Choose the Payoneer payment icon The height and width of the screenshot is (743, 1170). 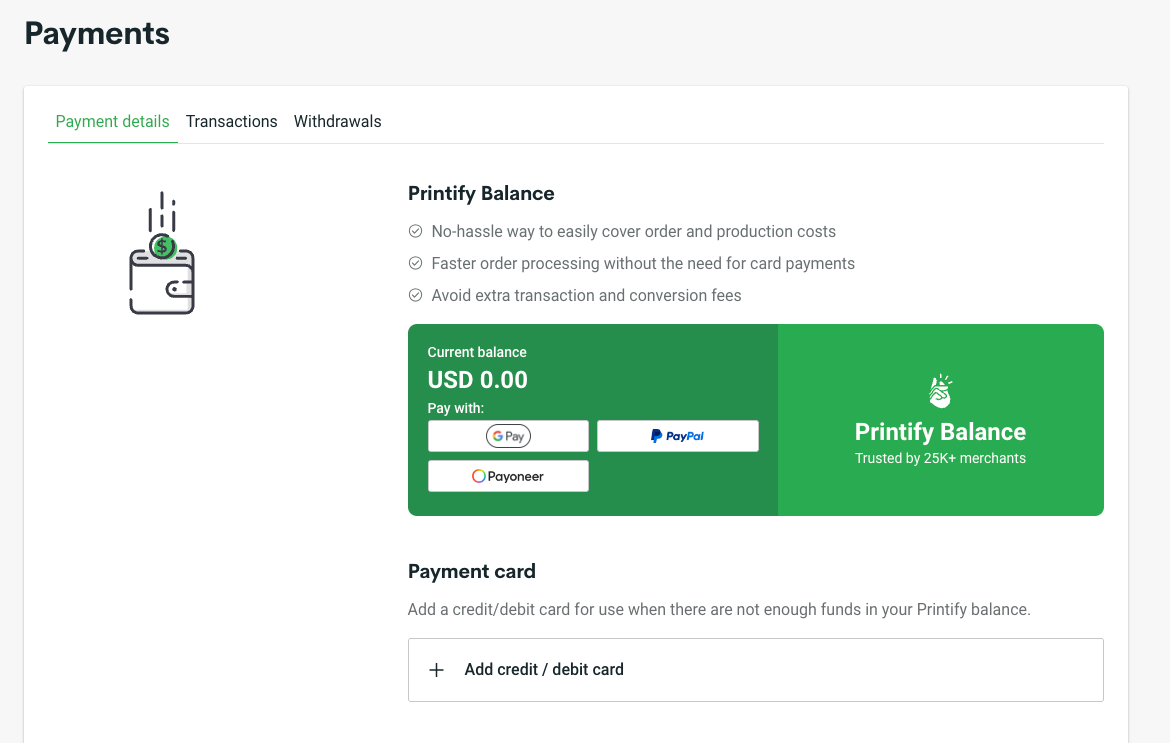[508, 475]
